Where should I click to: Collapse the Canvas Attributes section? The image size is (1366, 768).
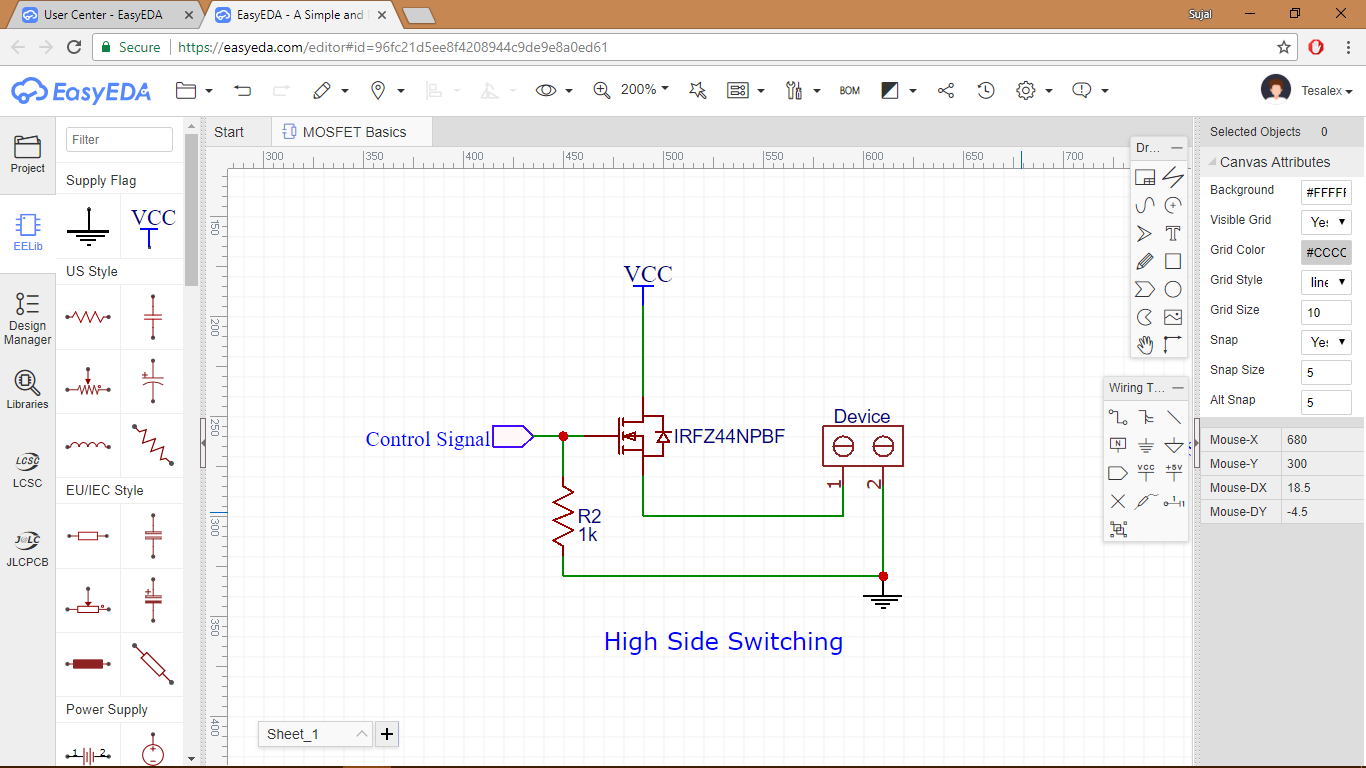click(1214, 161)
